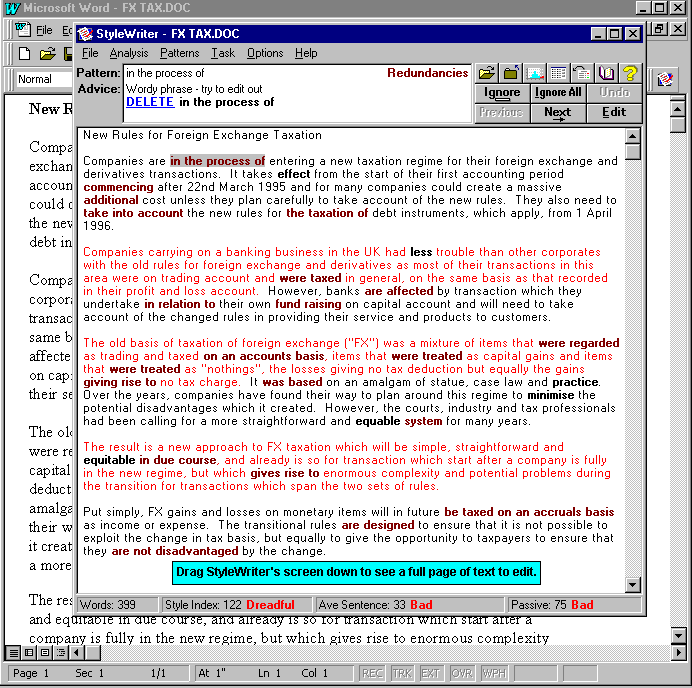Click the 'Passive: 75 Bad' status

tap(574, 605)
